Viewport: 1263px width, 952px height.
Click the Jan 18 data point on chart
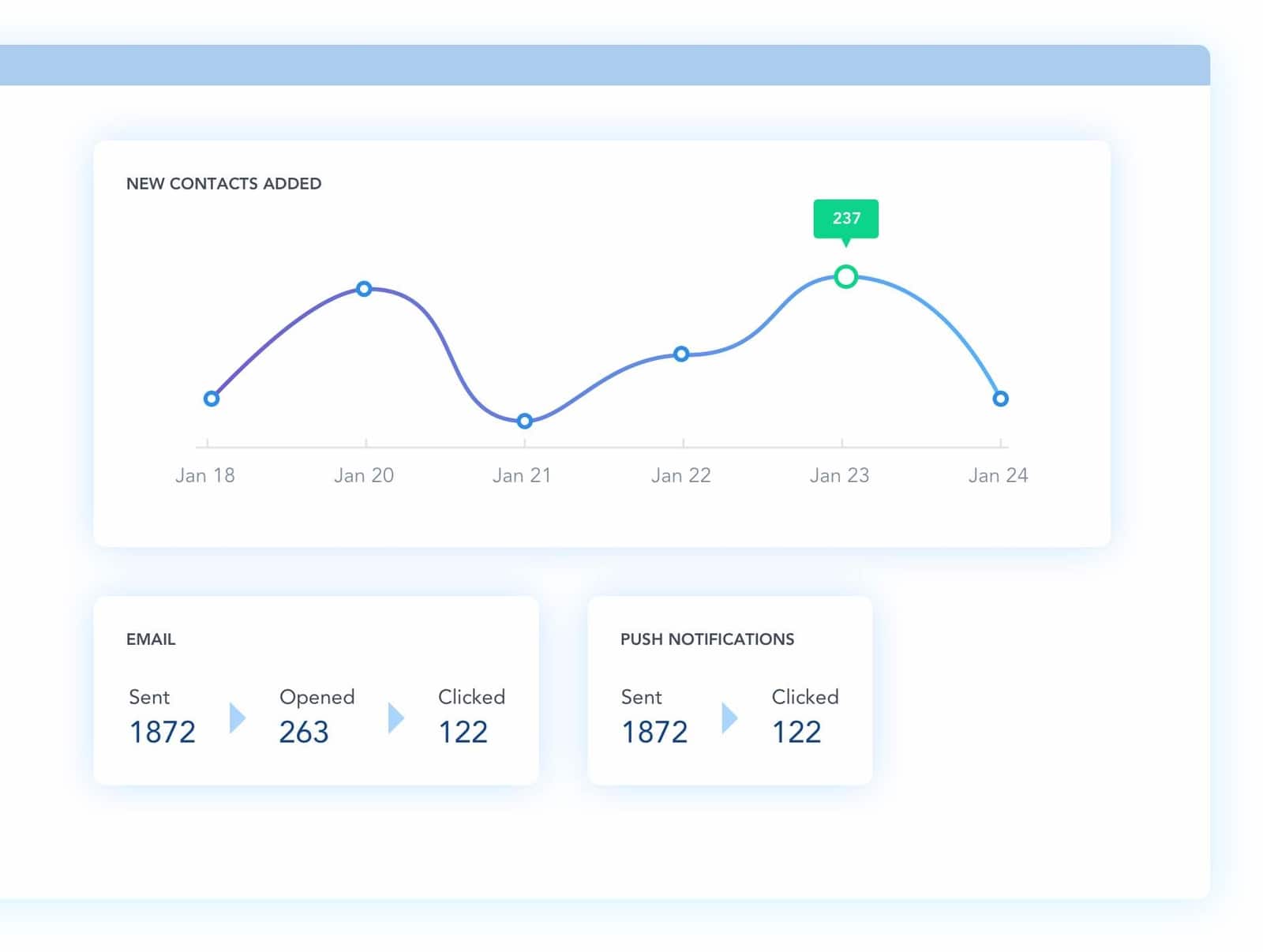pos(211,399)
